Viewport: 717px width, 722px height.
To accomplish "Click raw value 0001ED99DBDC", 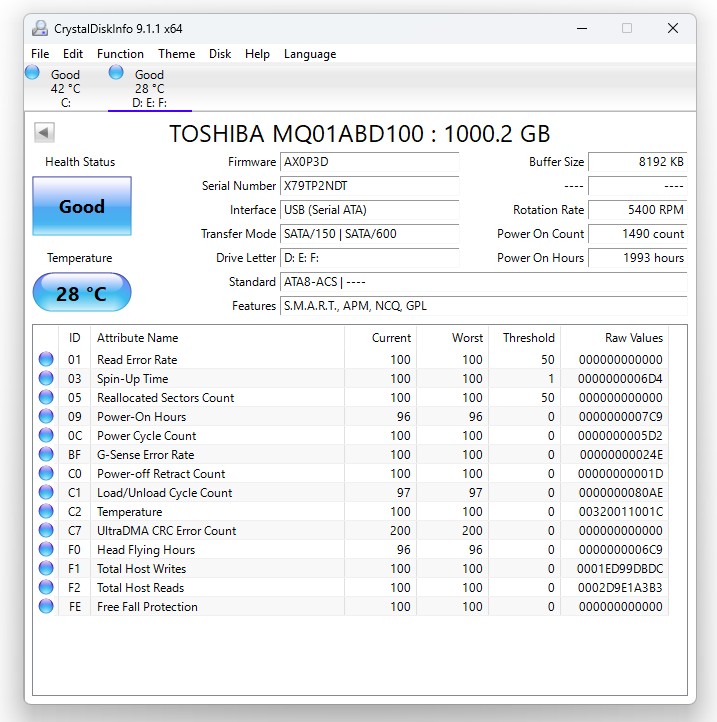I will click(620, 569).
